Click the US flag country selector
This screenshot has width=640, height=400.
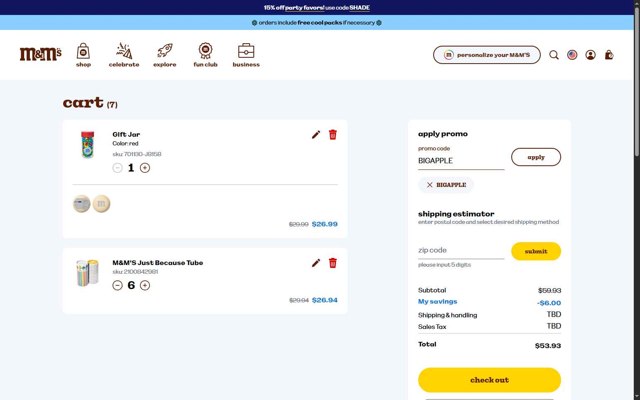[572, 55]
